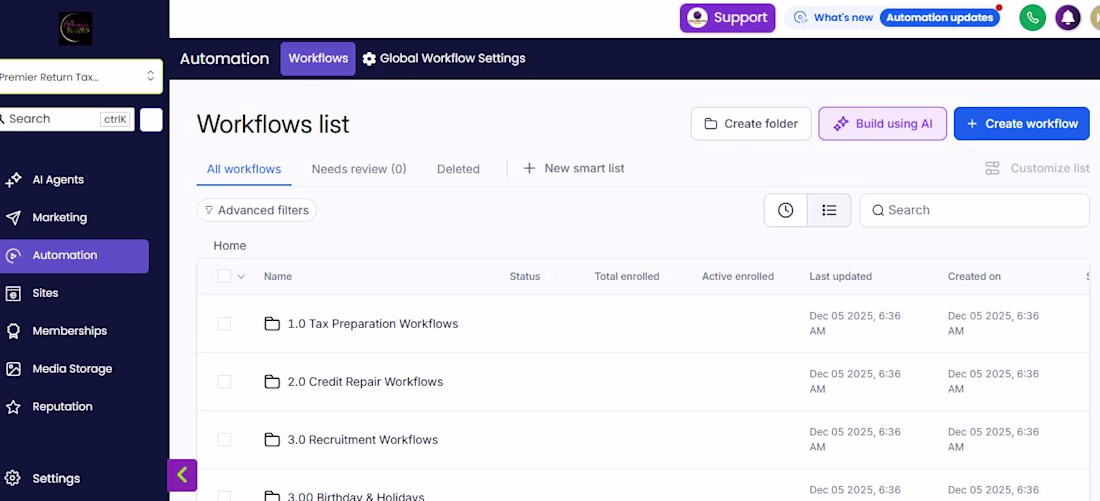1100x501 pixels.
Task: Open Memberships in the sidebar
Action: click(x=69, y=331)
